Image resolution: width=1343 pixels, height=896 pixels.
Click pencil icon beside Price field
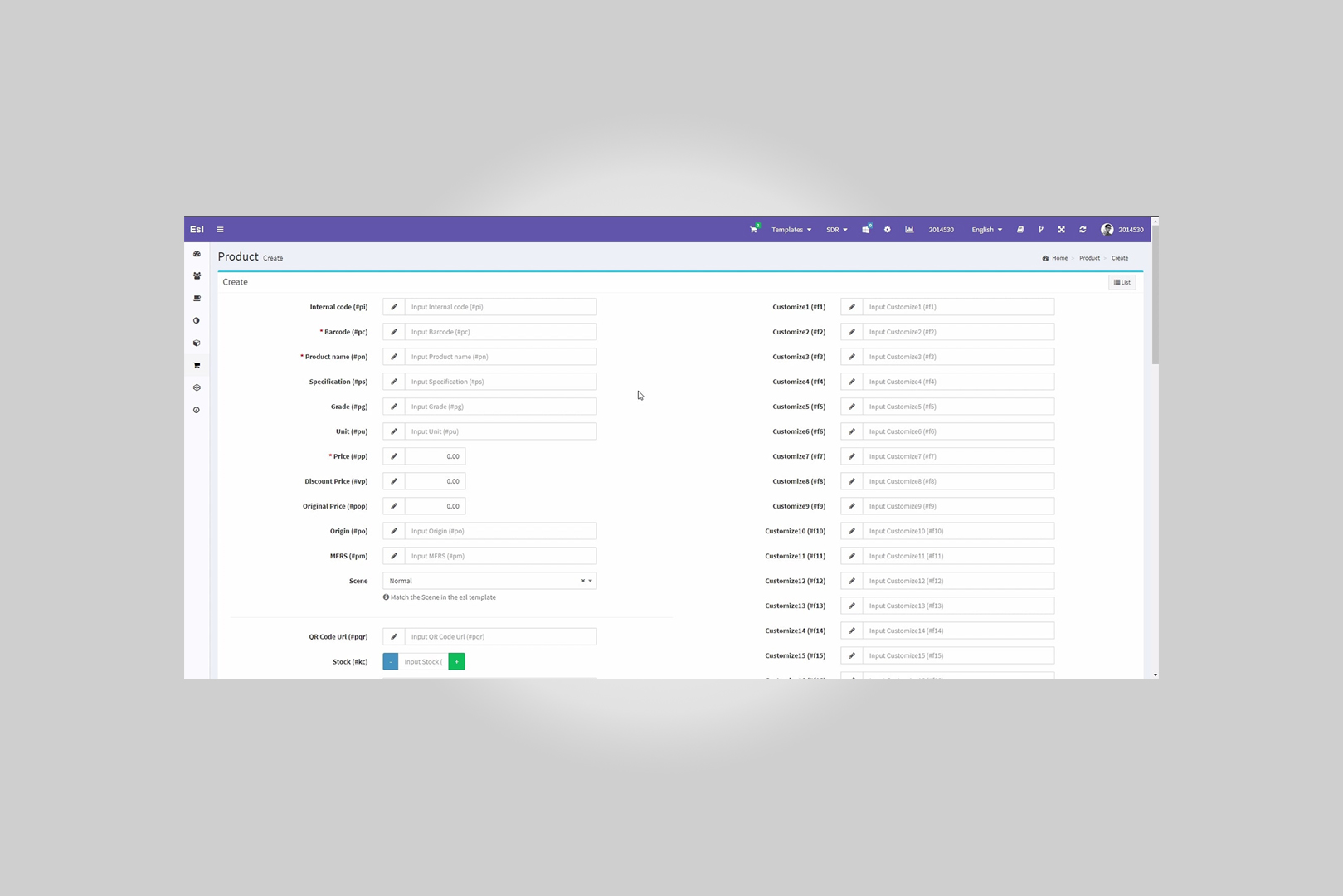coord(394,456)
